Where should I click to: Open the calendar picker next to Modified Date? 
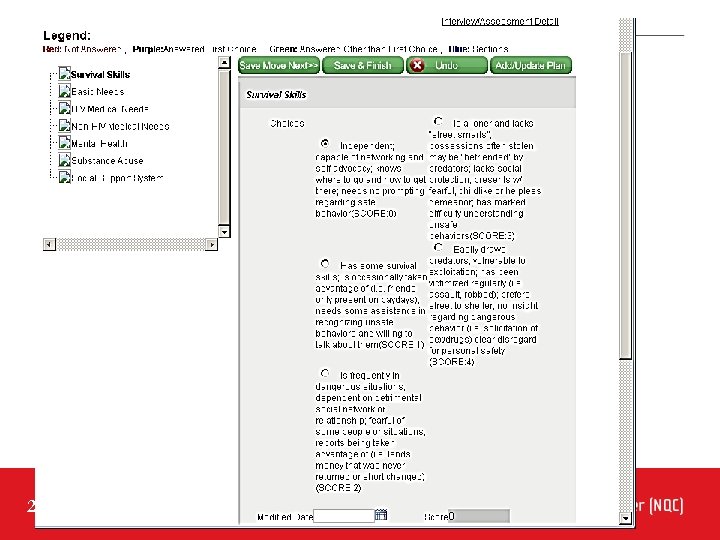(381, 515)
